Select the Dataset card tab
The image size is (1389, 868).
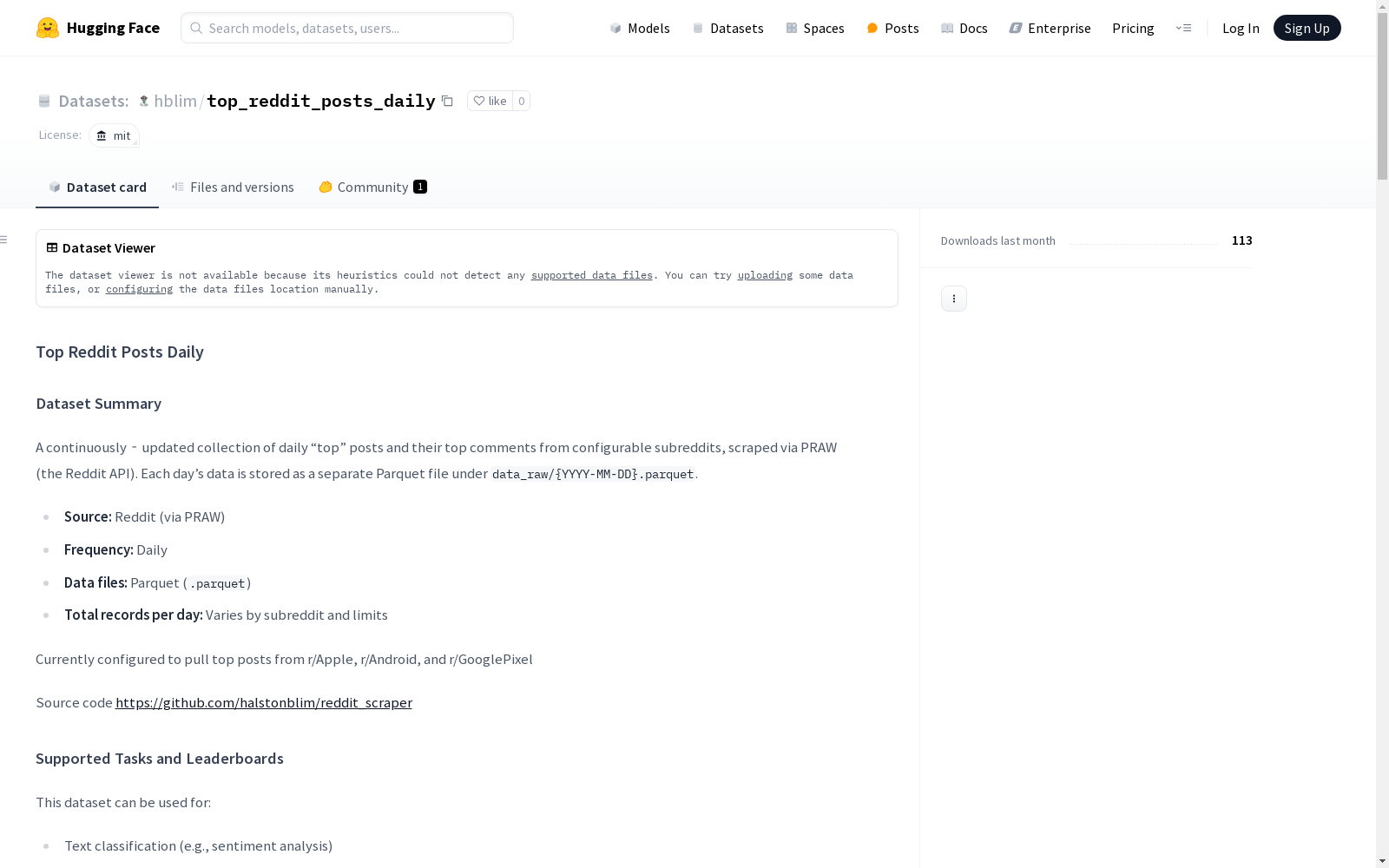pyautogui.click(x=97, y=187)
